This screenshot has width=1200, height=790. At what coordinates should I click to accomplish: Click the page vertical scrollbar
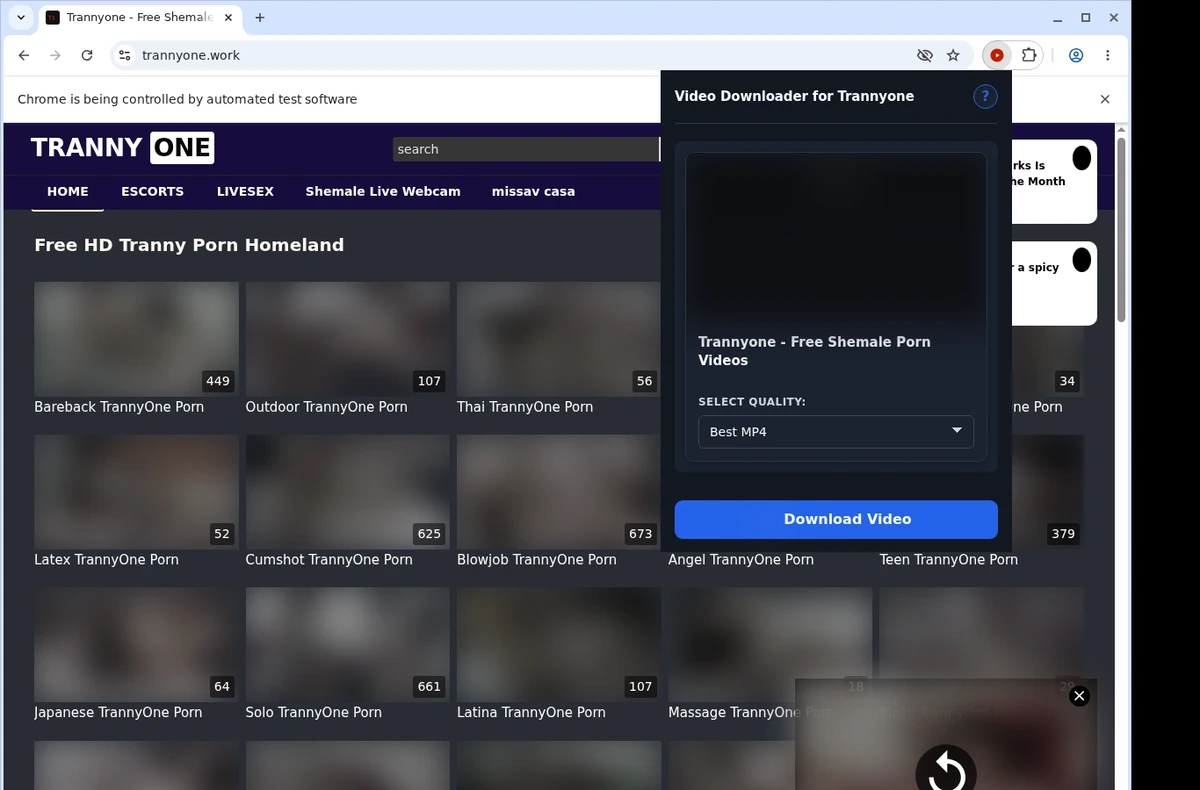point(1121,230)
